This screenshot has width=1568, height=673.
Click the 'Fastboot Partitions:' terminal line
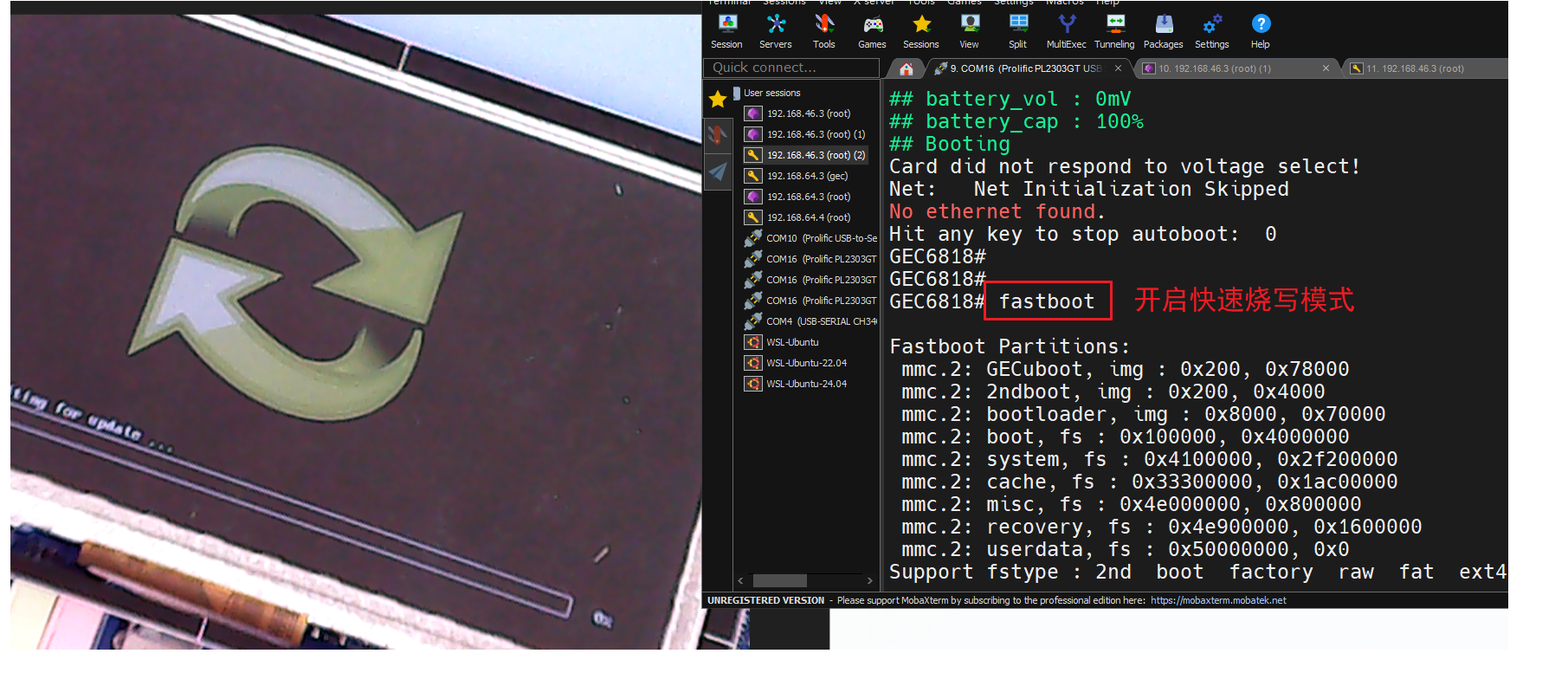1010,346
